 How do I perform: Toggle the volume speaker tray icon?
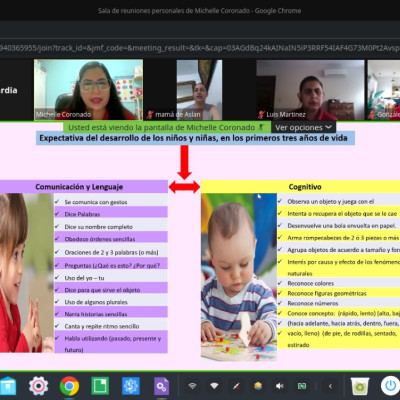tap(280, 386)
